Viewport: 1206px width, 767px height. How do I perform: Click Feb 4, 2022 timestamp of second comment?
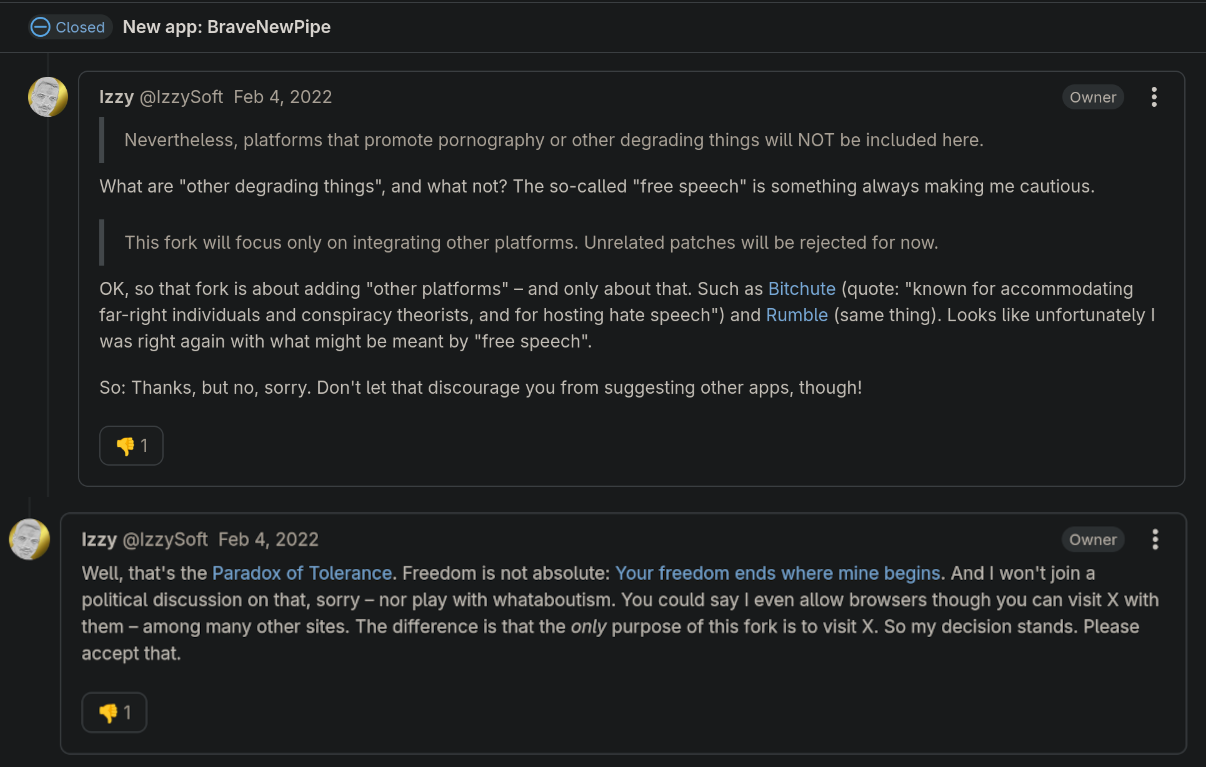268,539
